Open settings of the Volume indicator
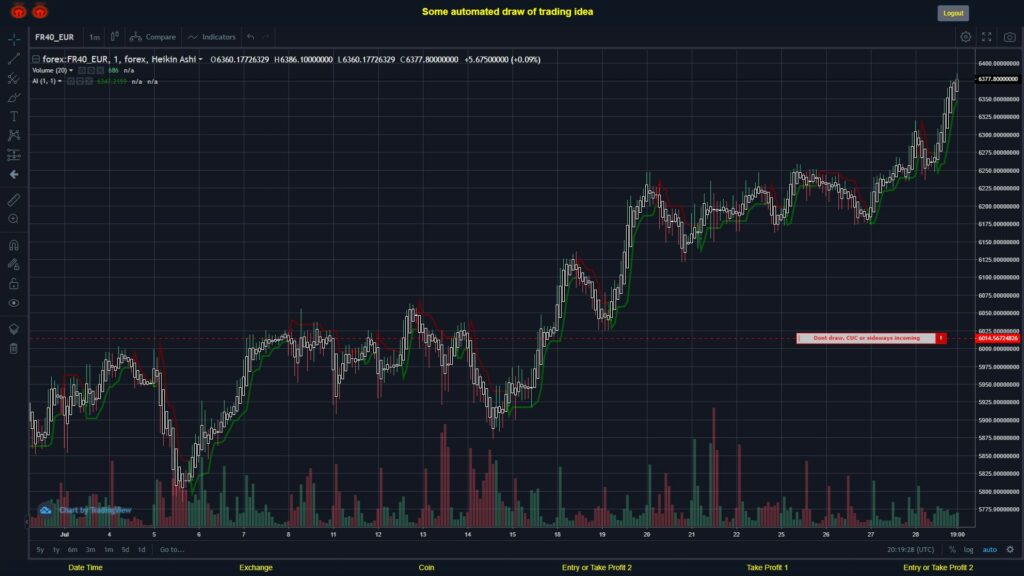The width and height of the screenshot is (1024, 576). pos(91,71)
